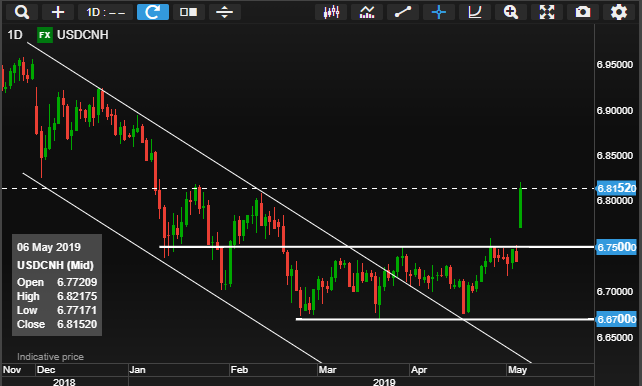Click the Nov label on time axis
Image resolution: width=642 pixels, height=386 pixels.
click(x=12, y=370)
